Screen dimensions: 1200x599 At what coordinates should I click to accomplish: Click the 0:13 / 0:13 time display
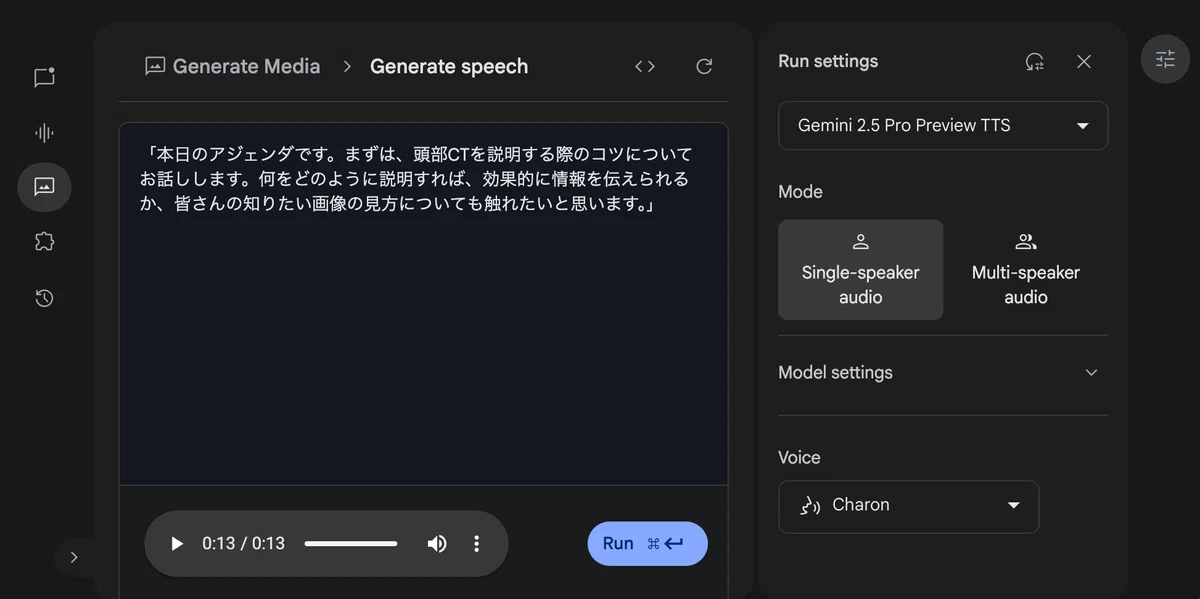tap(243, 544)
